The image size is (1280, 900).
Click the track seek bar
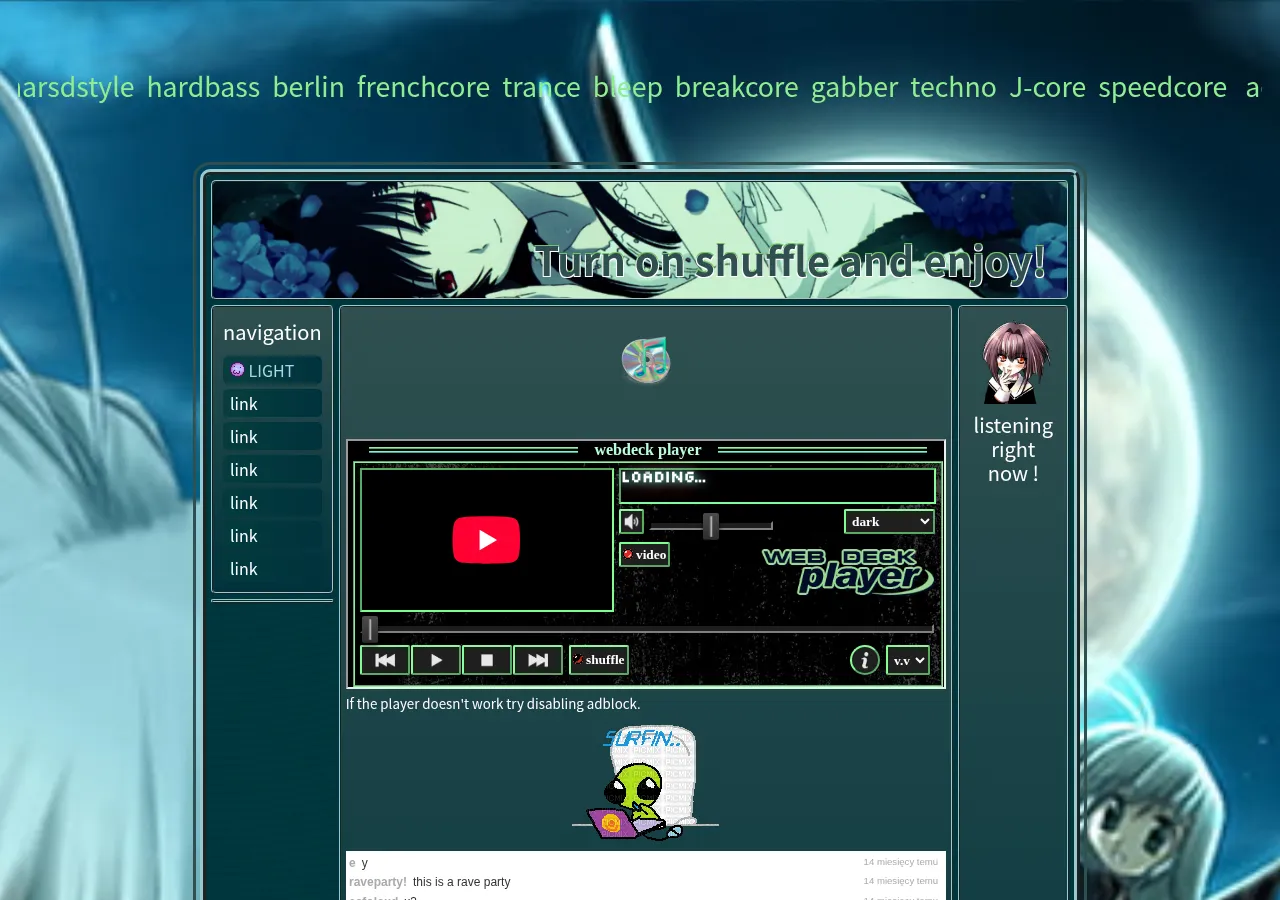[x=648, y=629]
